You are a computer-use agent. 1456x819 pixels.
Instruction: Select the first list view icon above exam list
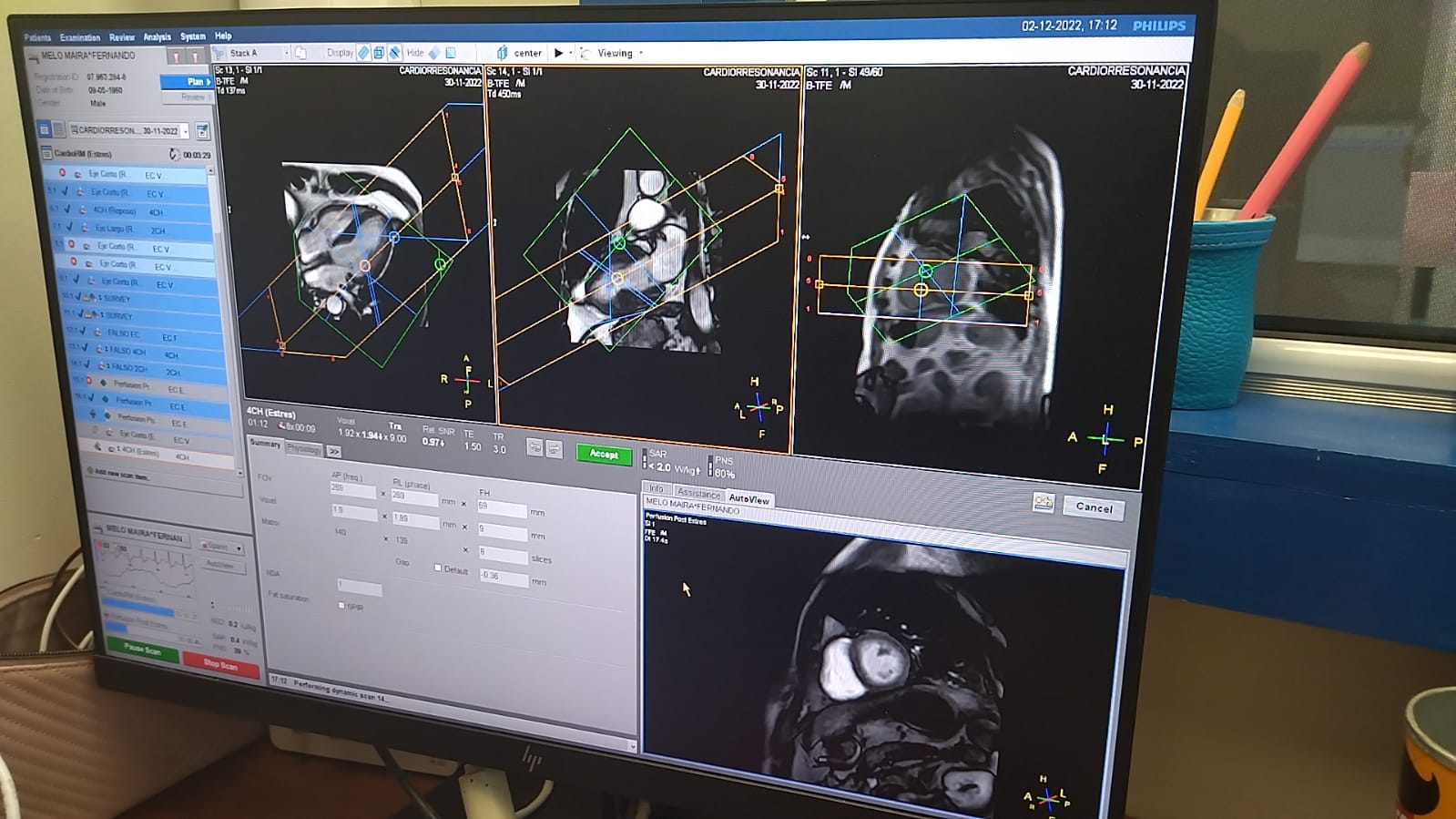44,130
